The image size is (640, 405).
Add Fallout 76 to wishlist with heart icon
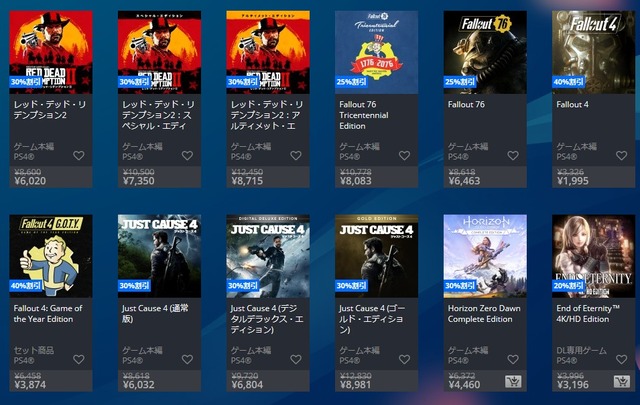[x=513, y=156]
